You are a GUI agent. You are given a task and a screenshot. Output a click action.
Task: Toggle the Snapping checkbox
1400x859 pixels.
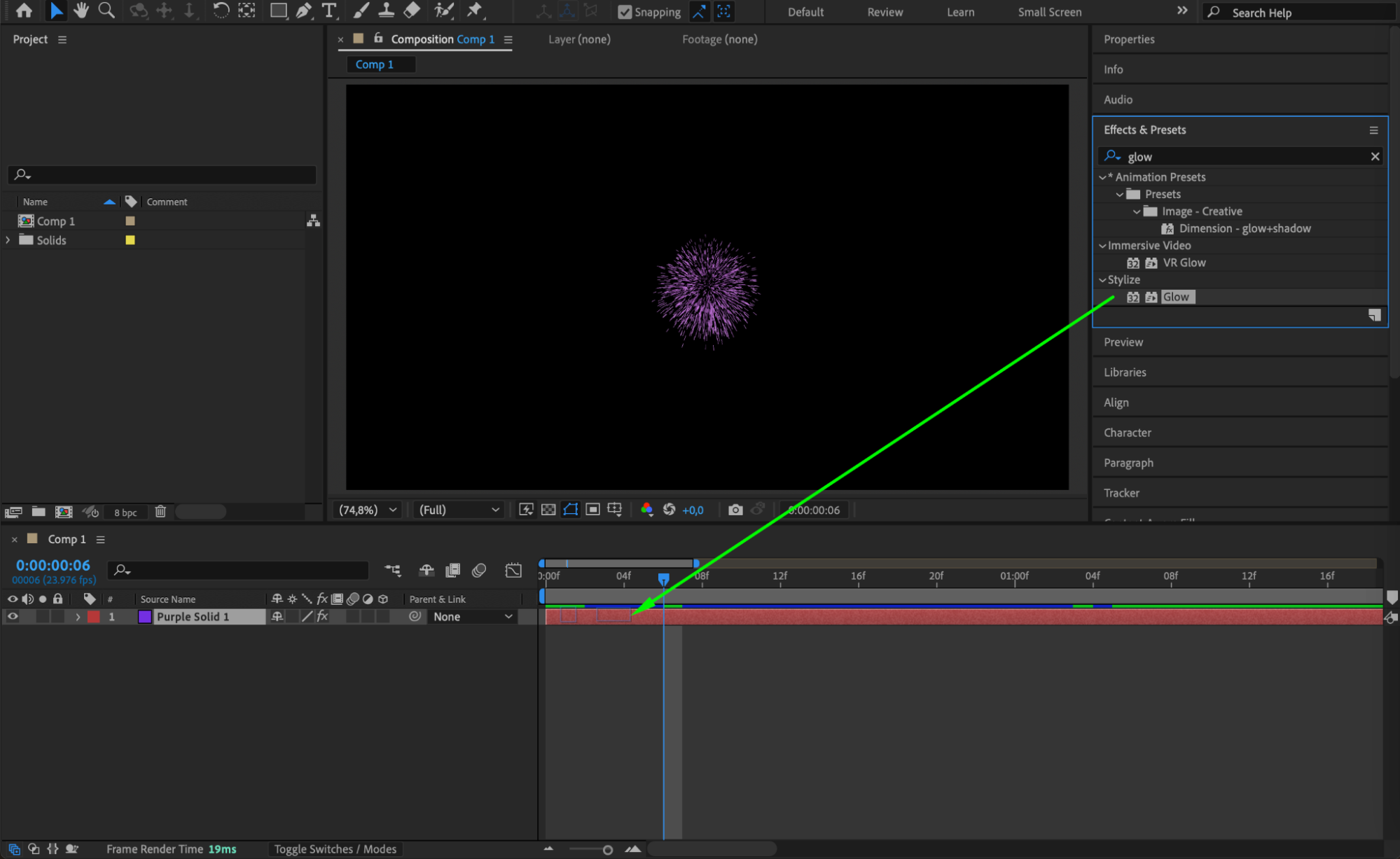(x=625, y=12)
